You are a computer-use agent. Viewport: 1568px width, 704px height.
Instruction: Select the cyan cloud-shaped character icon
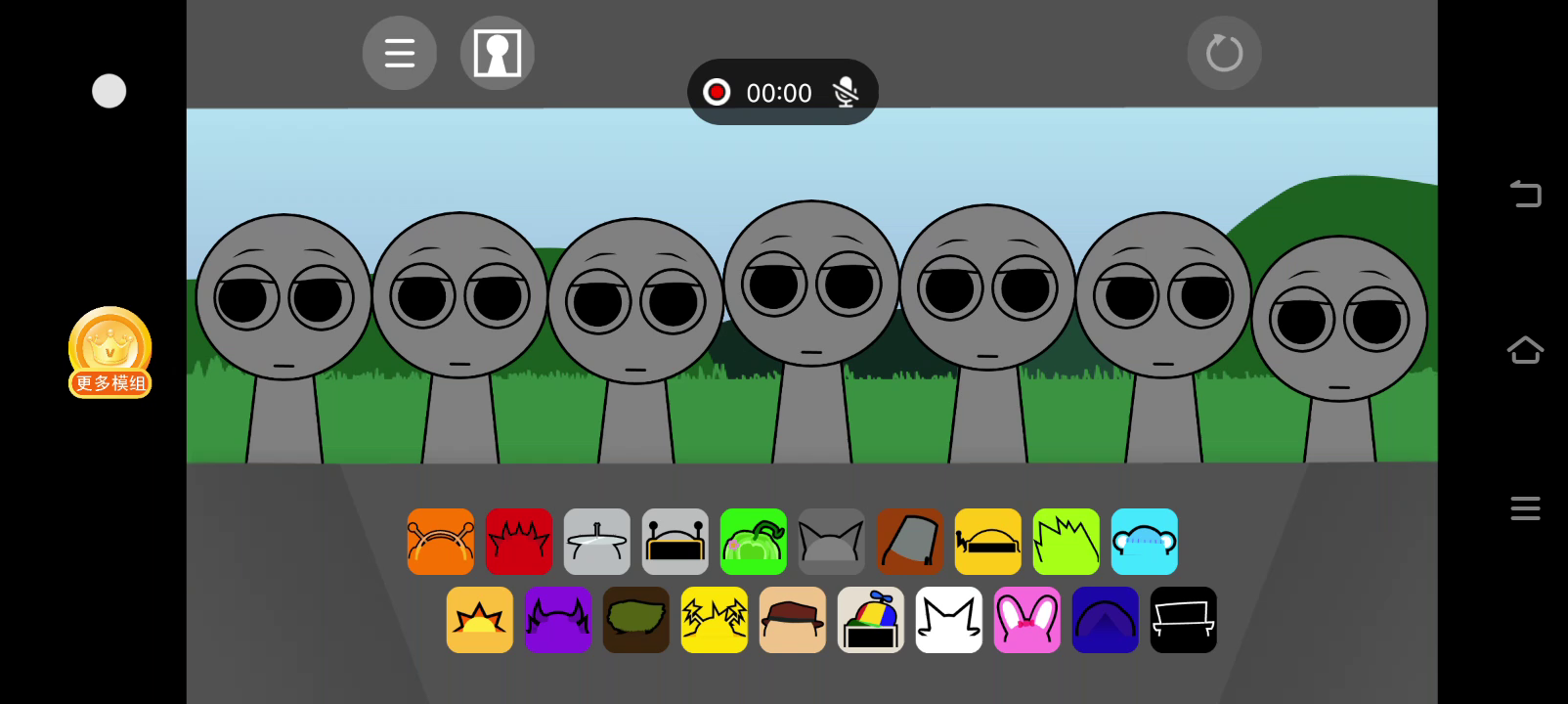(x=1144, y=542)
